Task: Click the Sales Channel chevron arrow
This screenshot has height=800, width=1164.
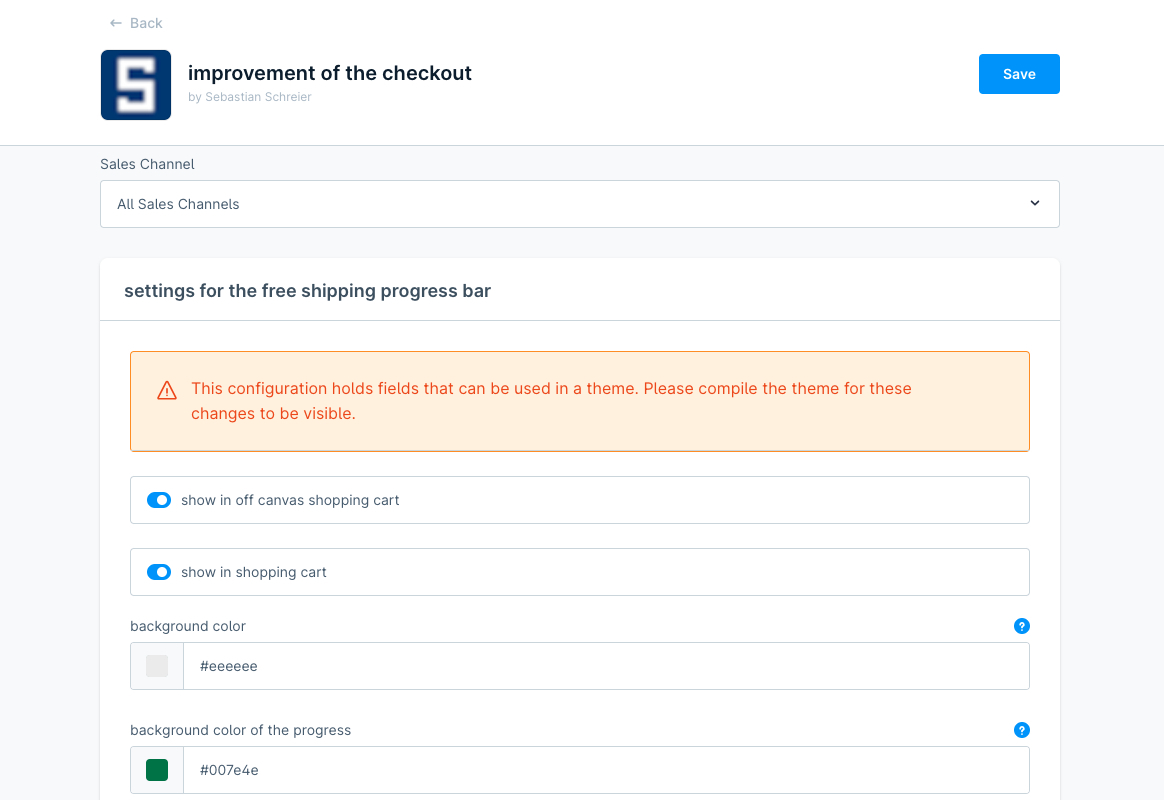Action: click(x=1035, y=203)
